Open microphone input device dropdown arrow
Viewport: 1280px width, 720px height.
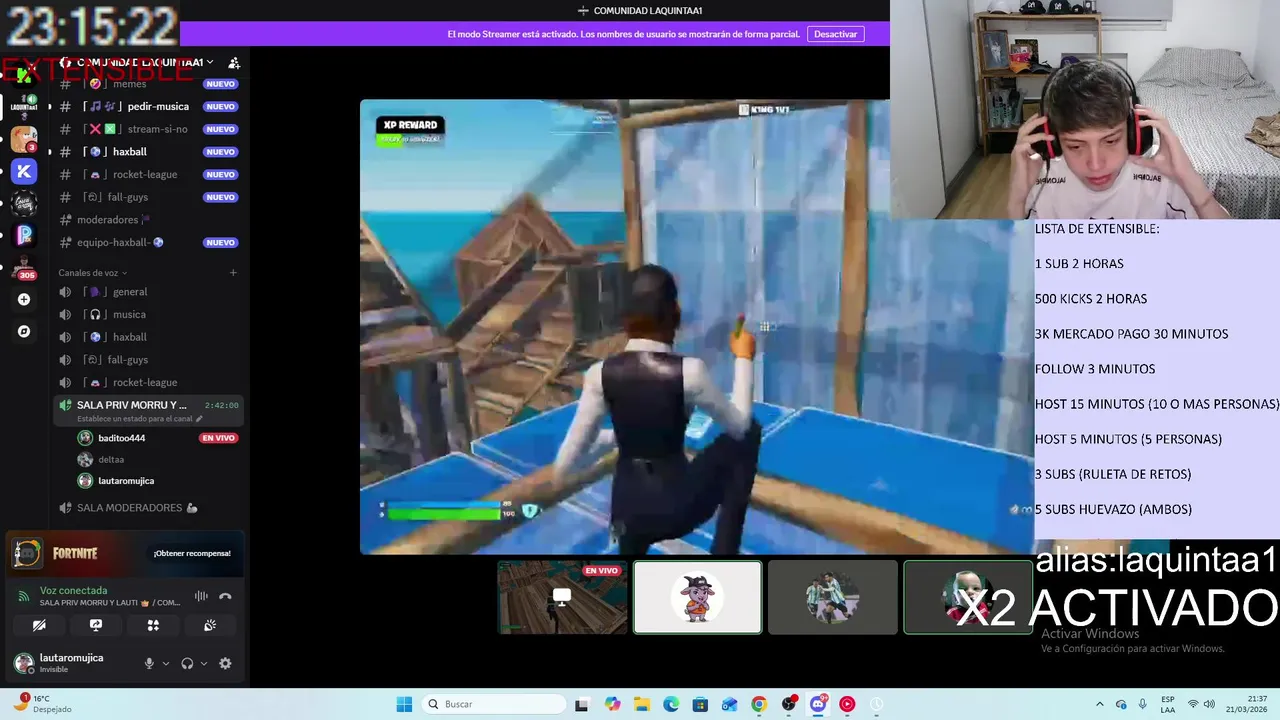pyautogui.click(x=166, y=663)
